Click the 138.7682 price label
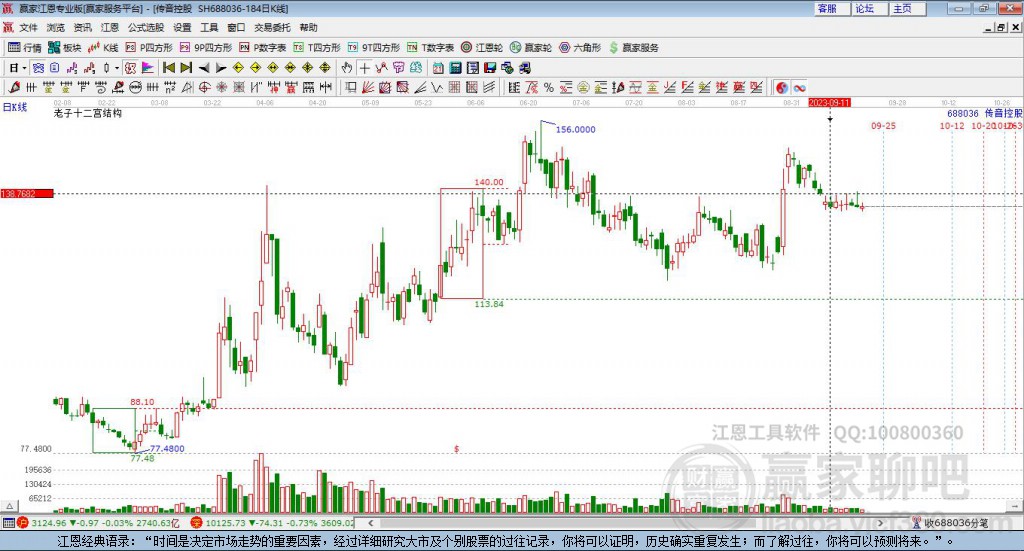This screenshot has width=1024, height=551. (x=27, y=193)
